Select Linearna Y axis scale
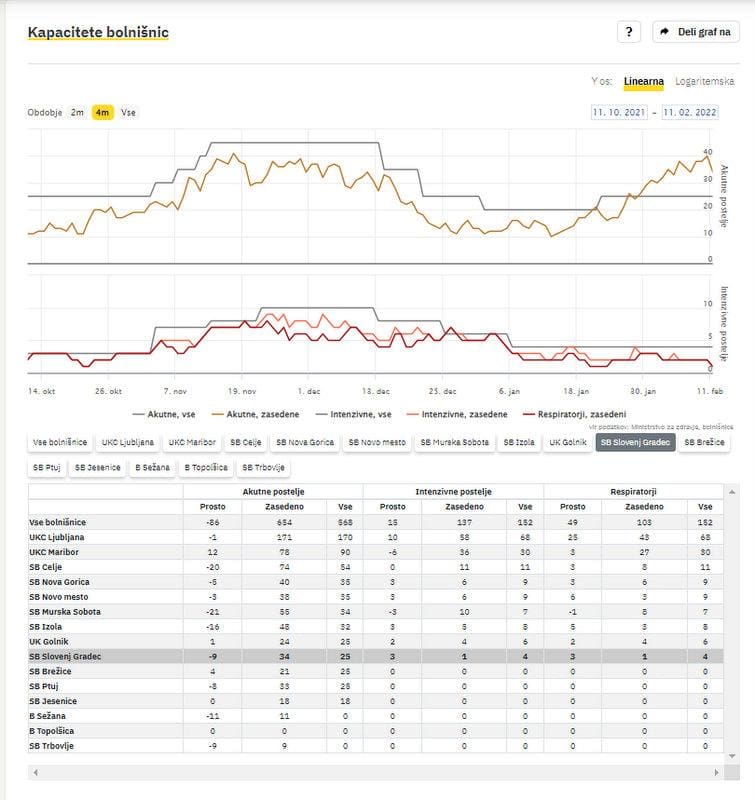This screenshot has width=755, height=800. pyautogui.click(x=643, y=81)
